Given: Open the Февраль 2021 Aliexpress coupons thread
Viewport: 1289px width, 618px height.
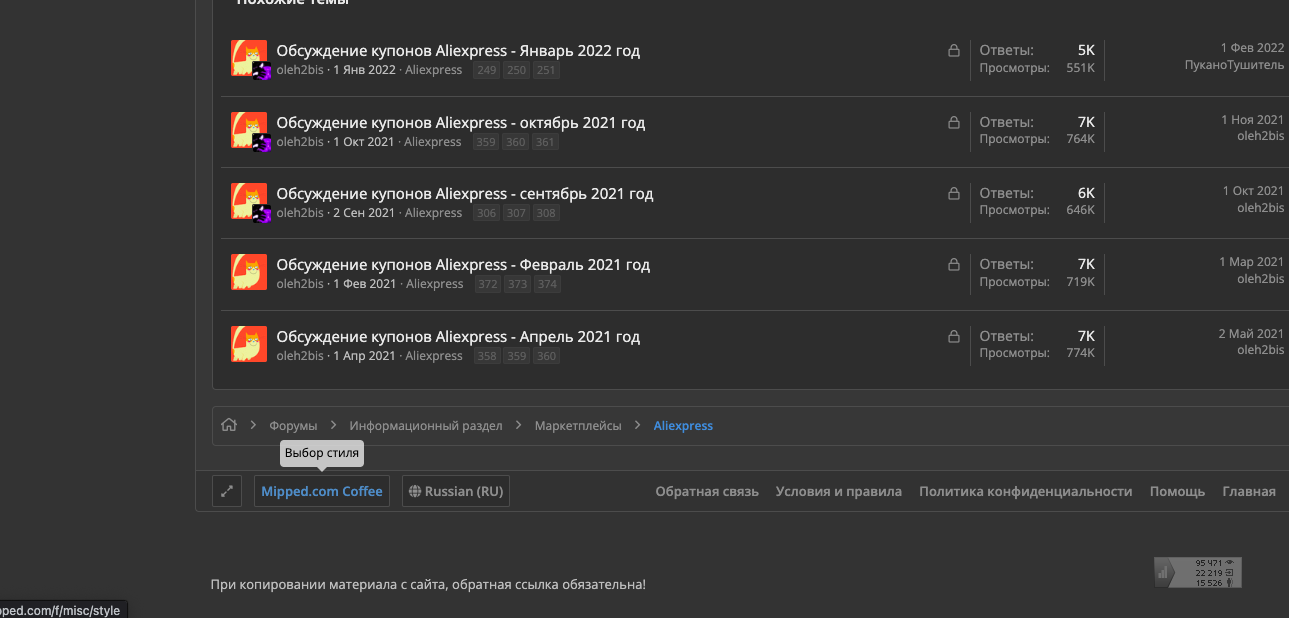Looking at the screenshot, I should point(463,265).
